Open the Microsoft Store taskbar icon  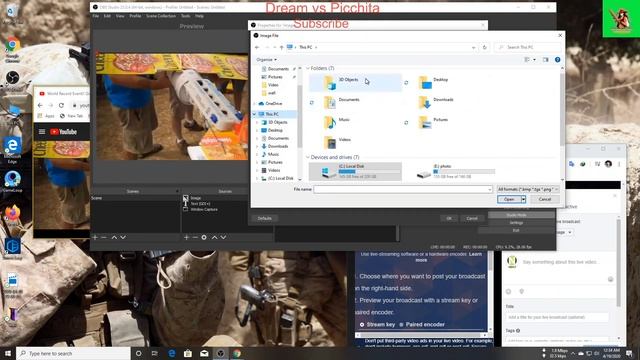188,353
